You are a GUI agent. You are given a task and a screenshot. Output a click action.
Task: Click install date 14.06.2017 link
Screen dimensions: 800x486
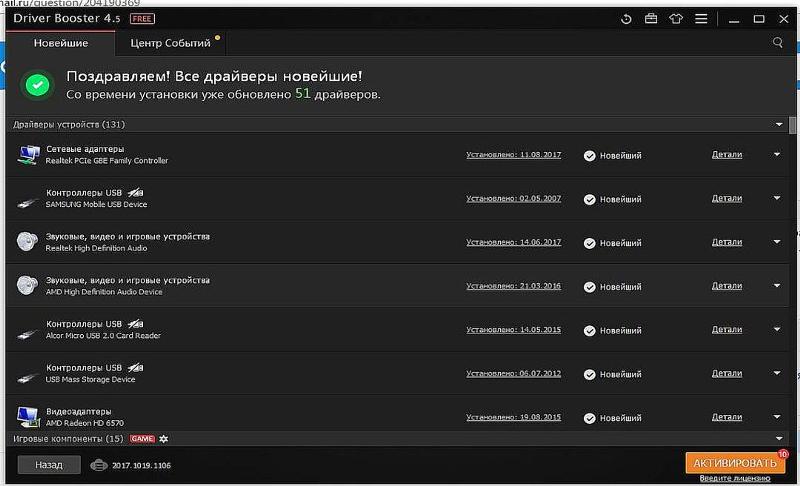point(513,242)
